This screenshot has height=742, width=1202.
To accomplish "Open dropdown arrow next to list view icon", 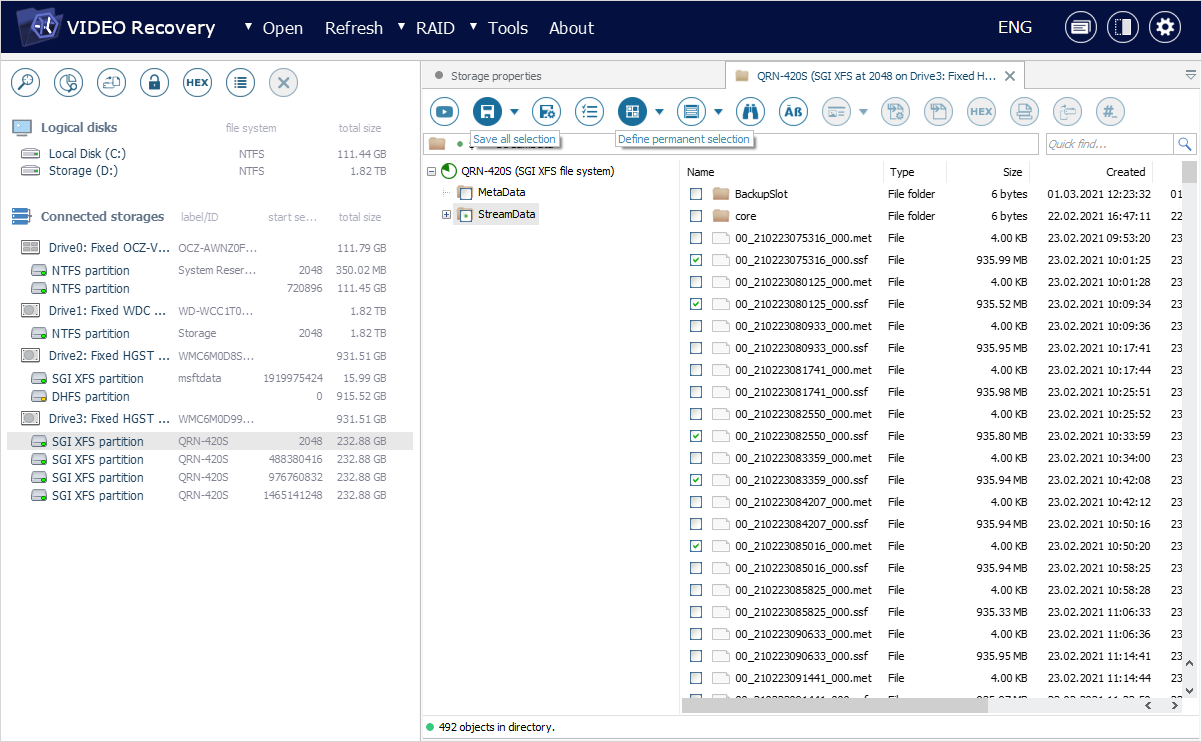I will [x=718, y=111].
